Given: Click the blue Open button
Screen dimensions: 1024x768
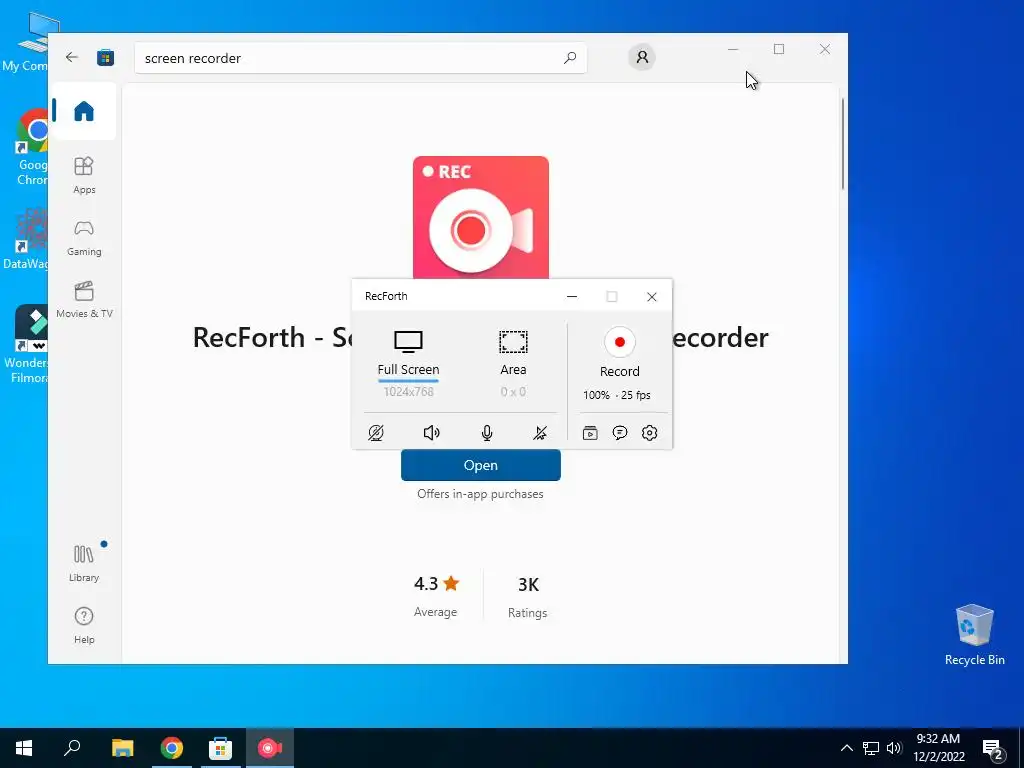Looking at the screenshot, I should click(481, 465).
